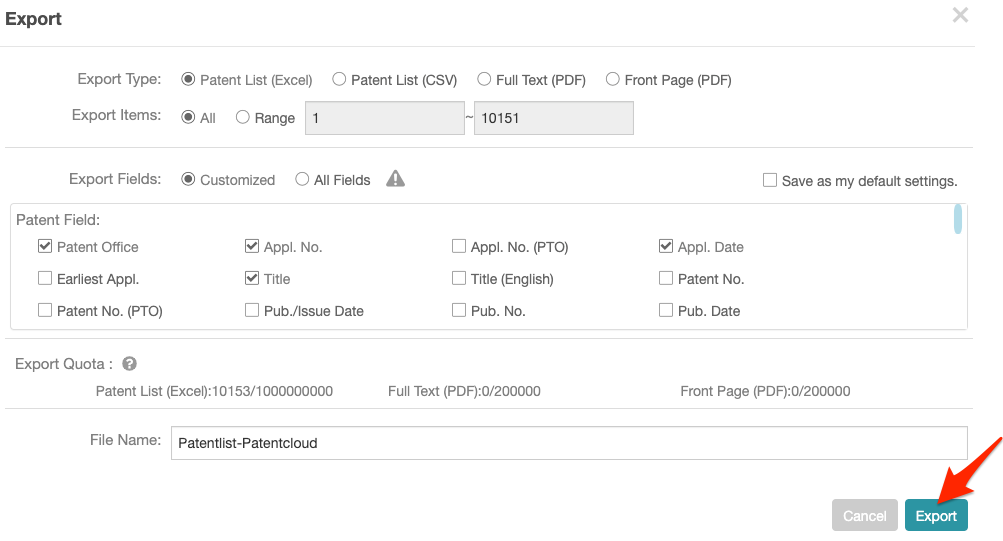Choose Front Page (PDF) export type
Screen dimensions: 1003x541
pos(613,79)
